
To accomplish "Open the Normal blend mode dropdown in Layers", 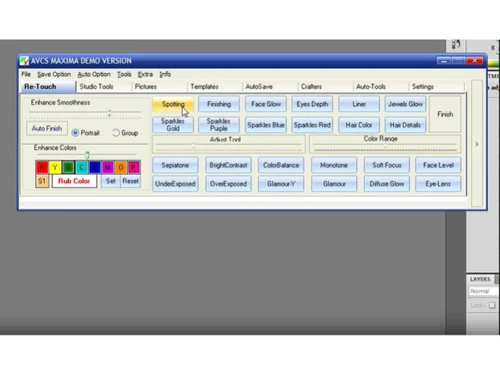I will 483,291.
